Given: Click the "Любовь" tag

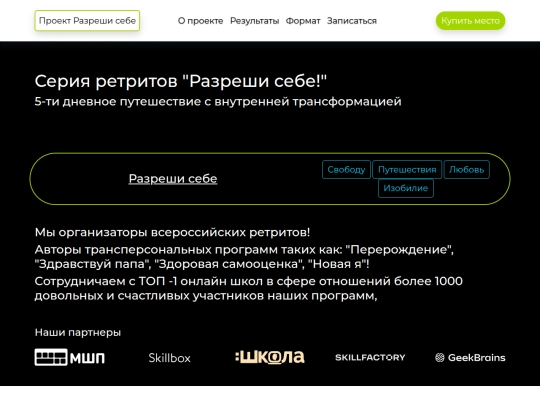Looking at the screenshot, I should click(x=467, y=170).
